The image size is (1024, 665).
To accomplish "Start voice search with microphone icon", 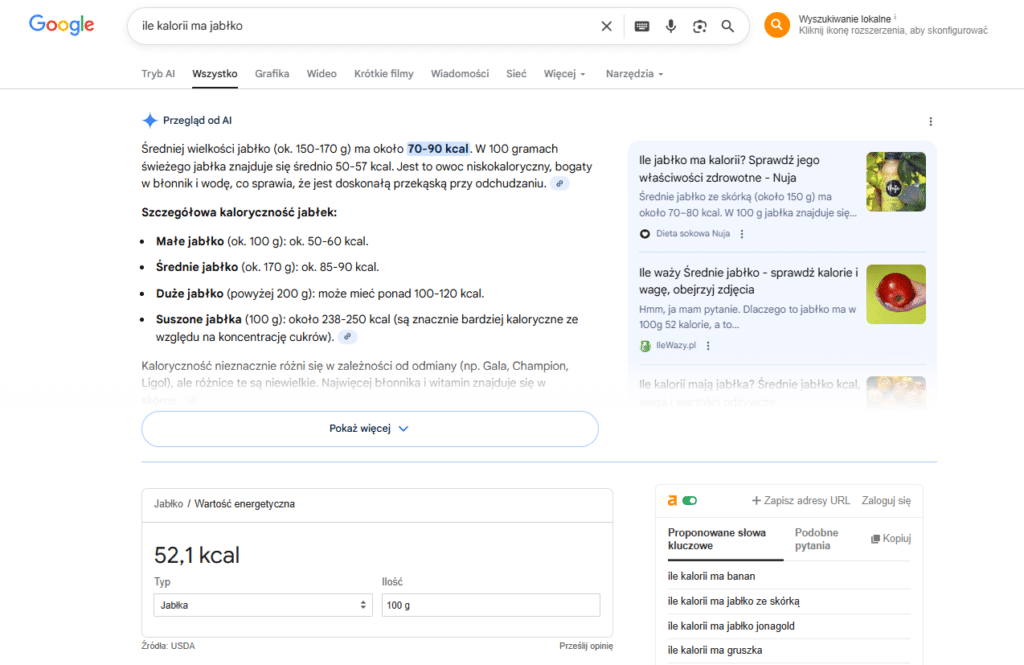I will 671,26.
